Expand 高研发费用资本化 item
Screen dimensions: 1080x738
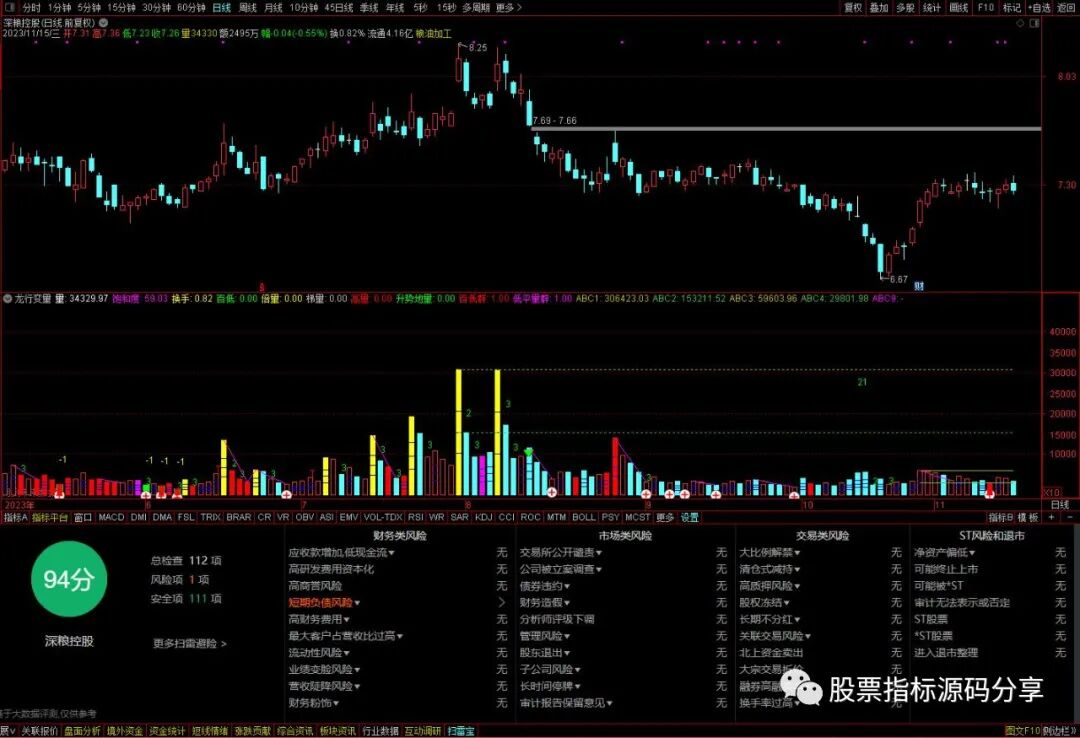(x=331, y=569)
